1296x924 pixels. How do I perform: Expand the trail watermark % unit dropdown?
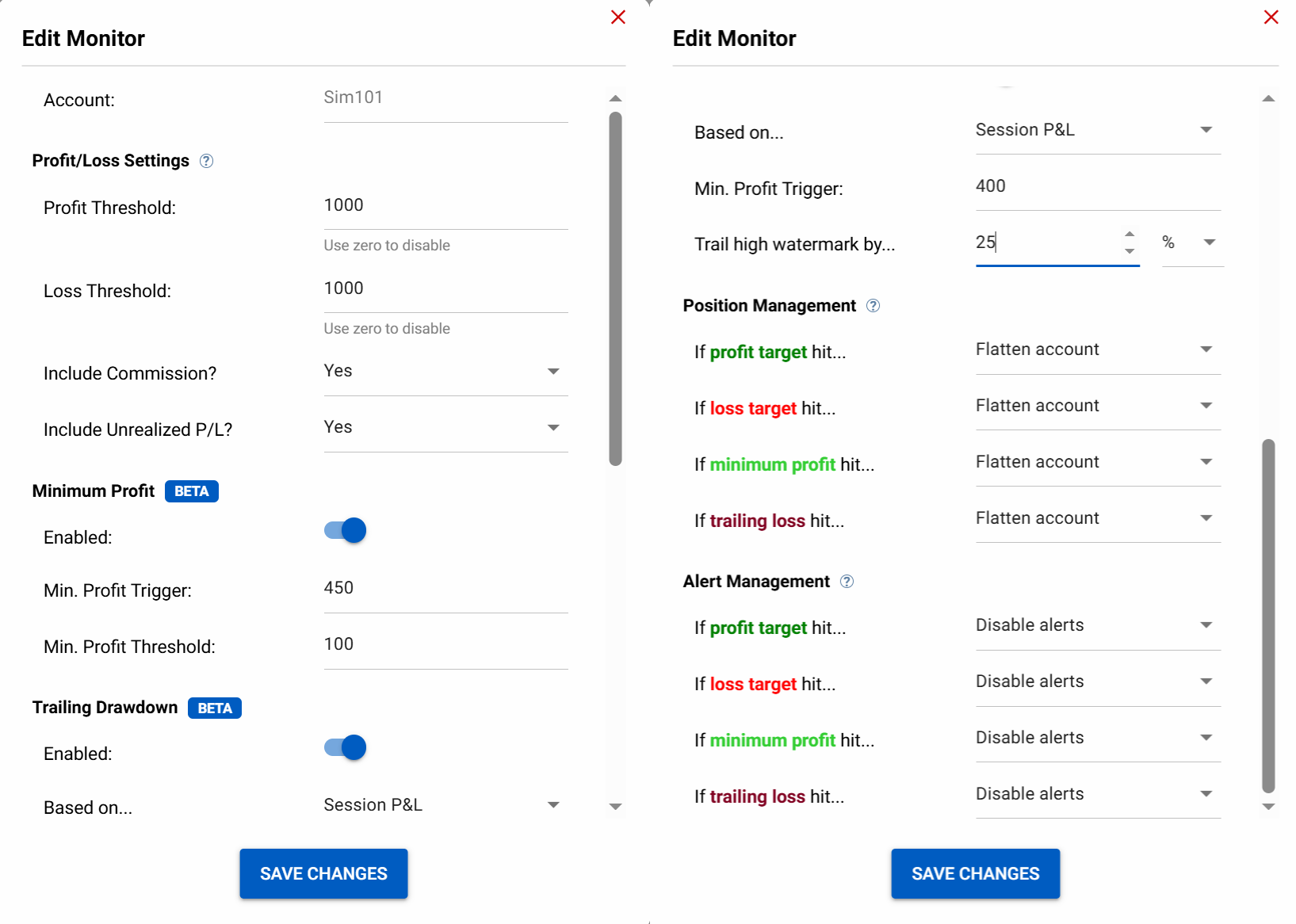(1191, 242)
